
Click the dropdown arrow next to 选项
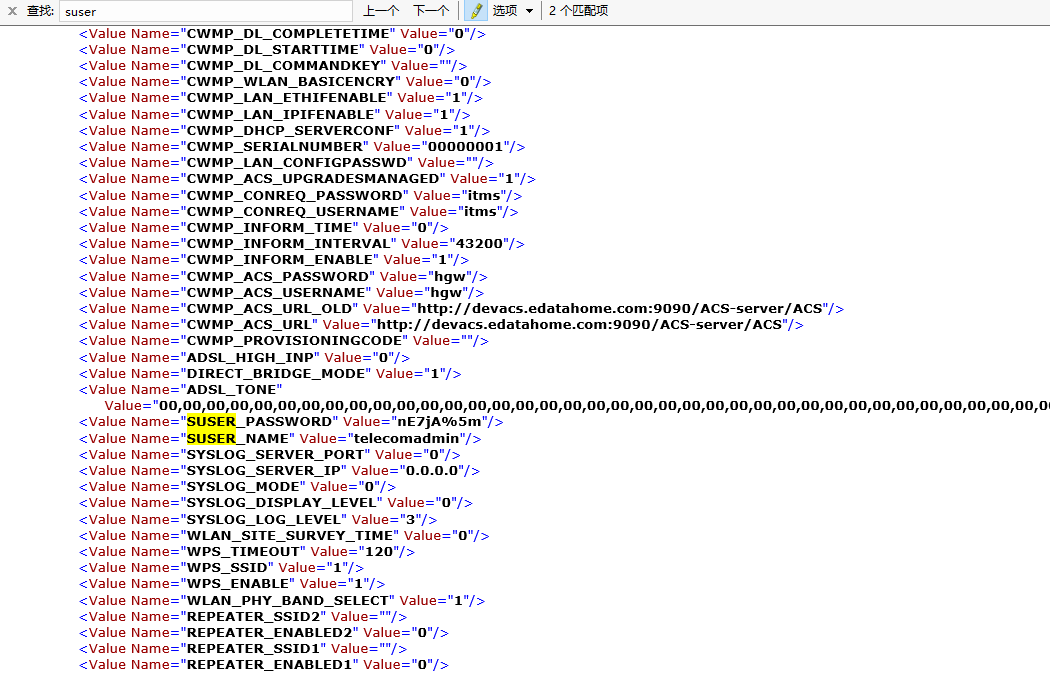tap(529, 11)
